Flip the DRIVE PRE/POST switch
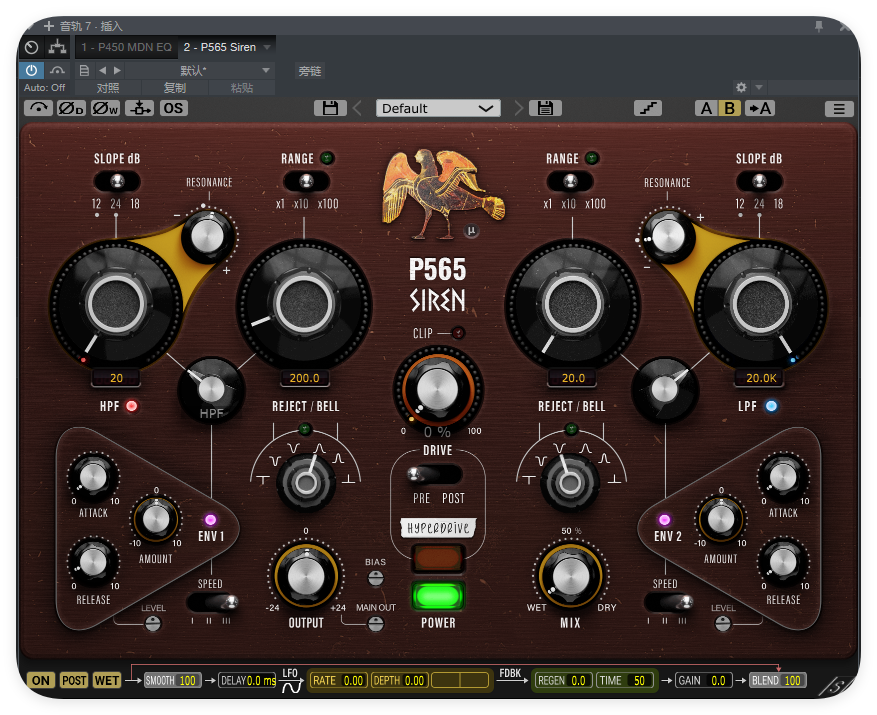 435,474
